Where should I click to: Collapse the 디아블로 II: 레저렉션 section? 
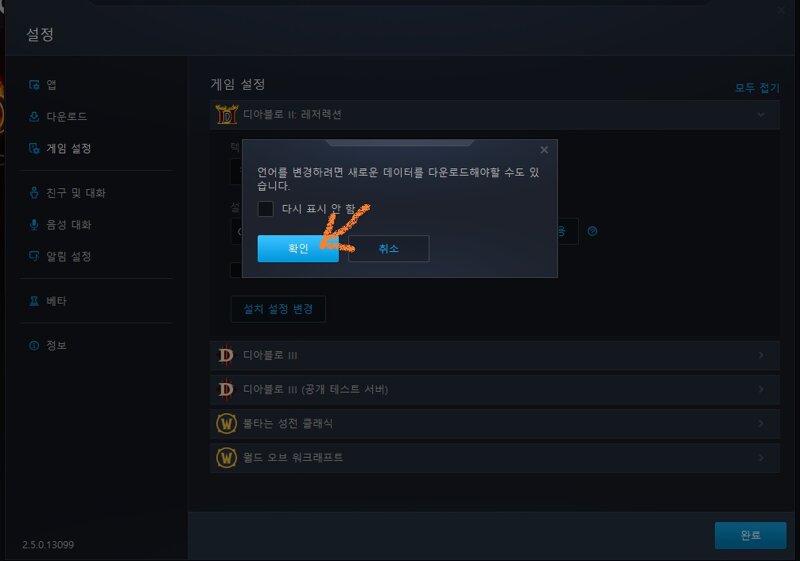[x=761, y=115]
